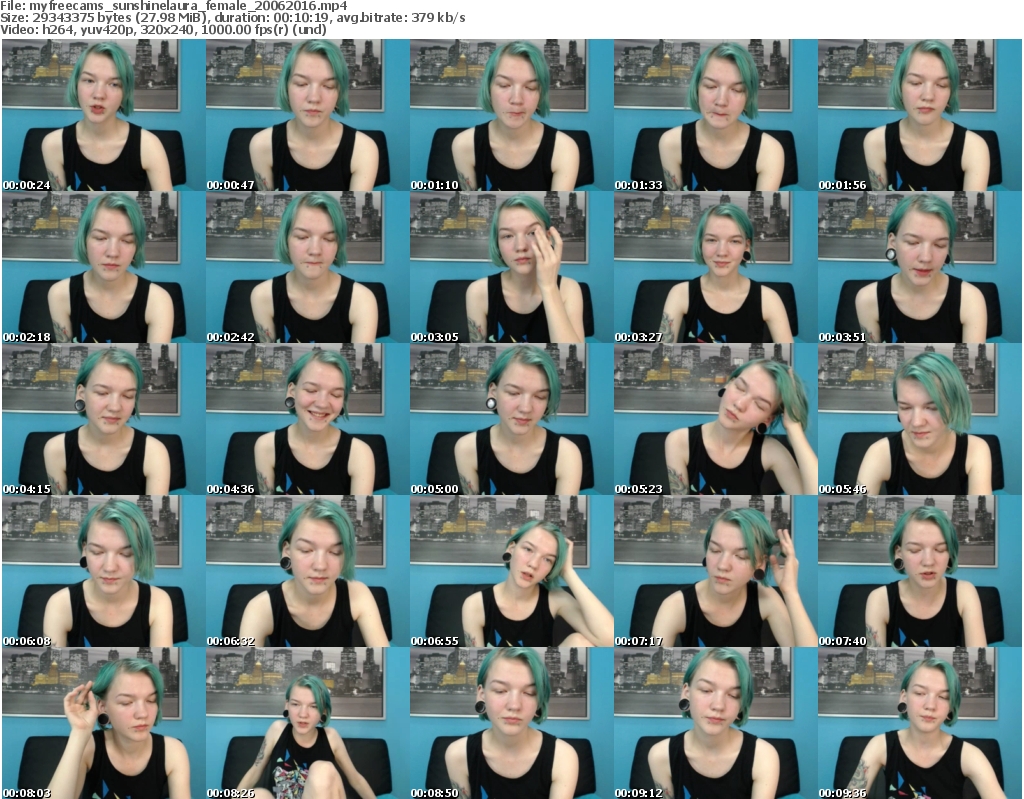Pick the last frame at 00:09:36
This screenshot has height=799, width=1024.
tap(920, 723)
